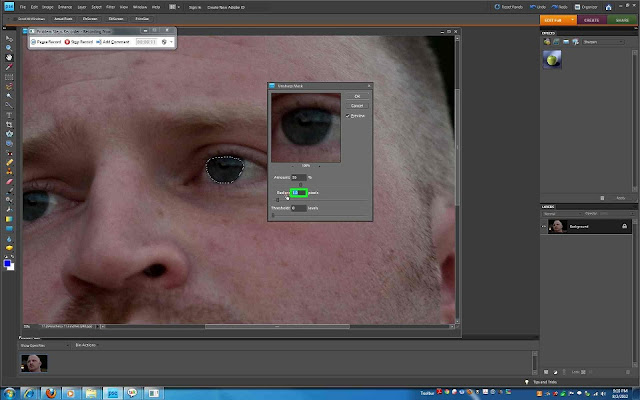Click the Background layer lock icon
Image resolution: width=640 pixels, height=400 pixels.
(624, 226)
